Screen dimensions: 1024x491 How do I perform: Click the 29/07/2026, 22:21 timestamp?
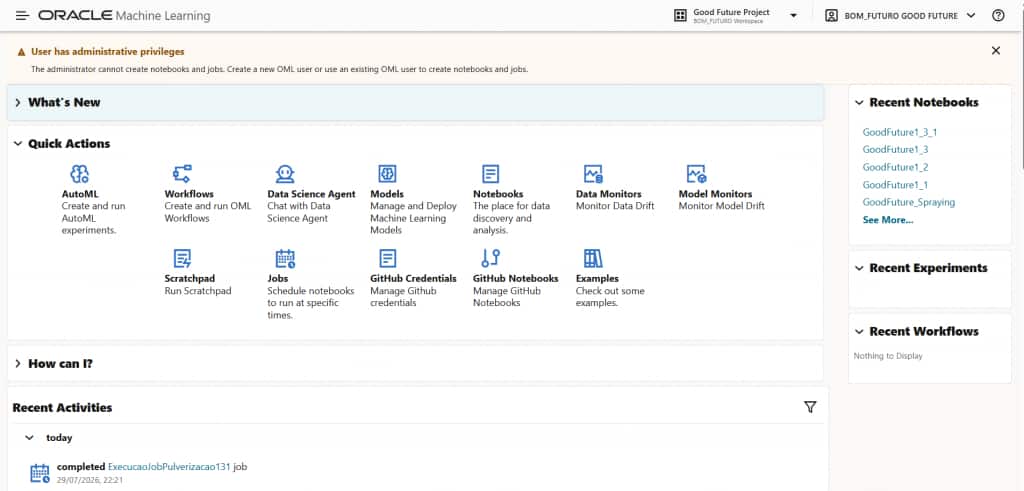click(x=90, y=480)
